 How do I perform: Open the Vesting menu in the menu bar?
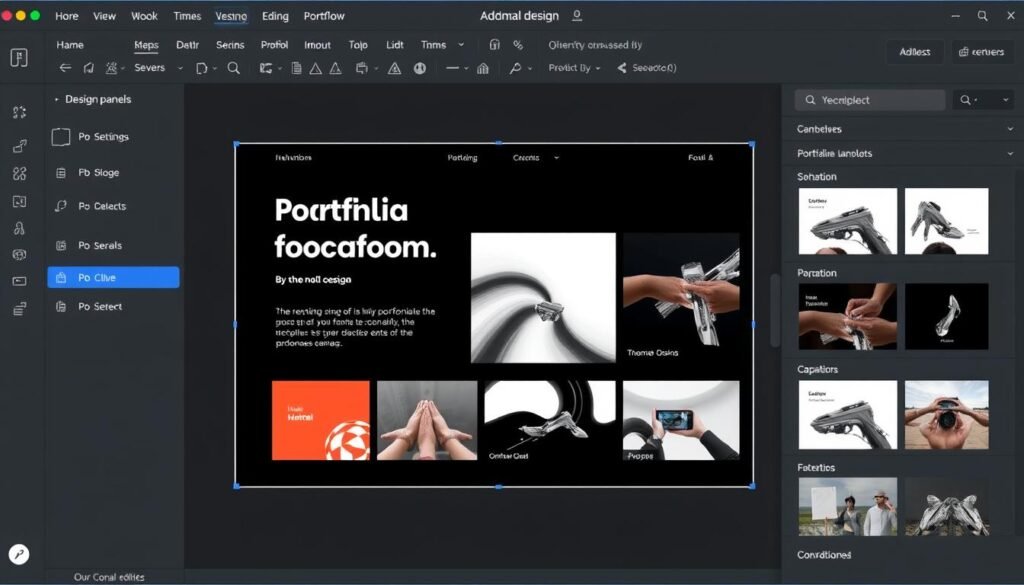point(231,15)
